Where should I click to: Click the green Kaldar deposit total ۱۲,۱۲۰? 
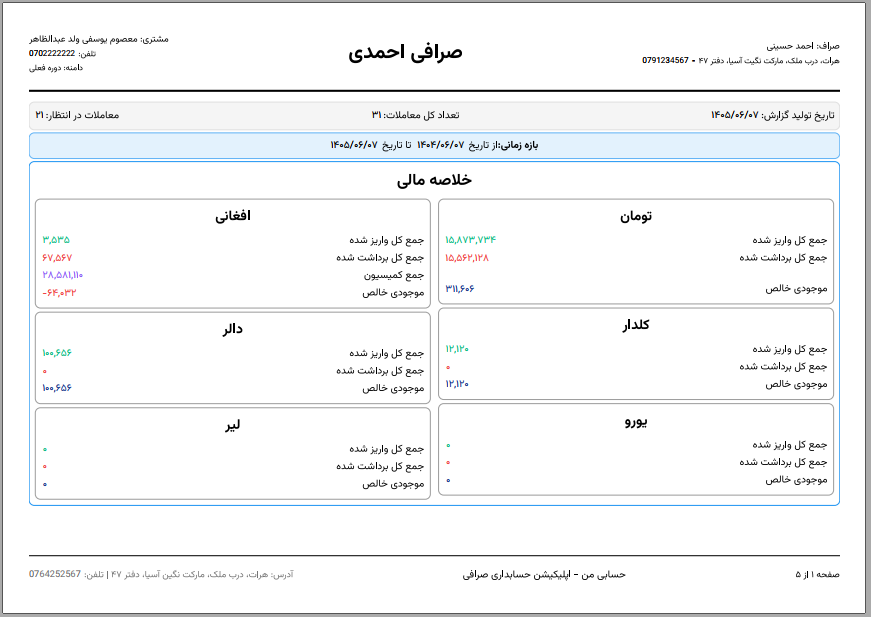coord(457,349)
